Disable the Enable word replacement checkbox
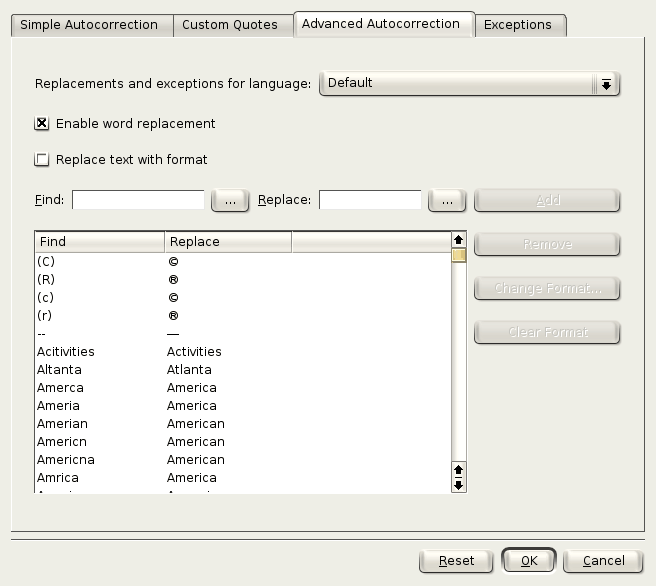 pos(42,124)
